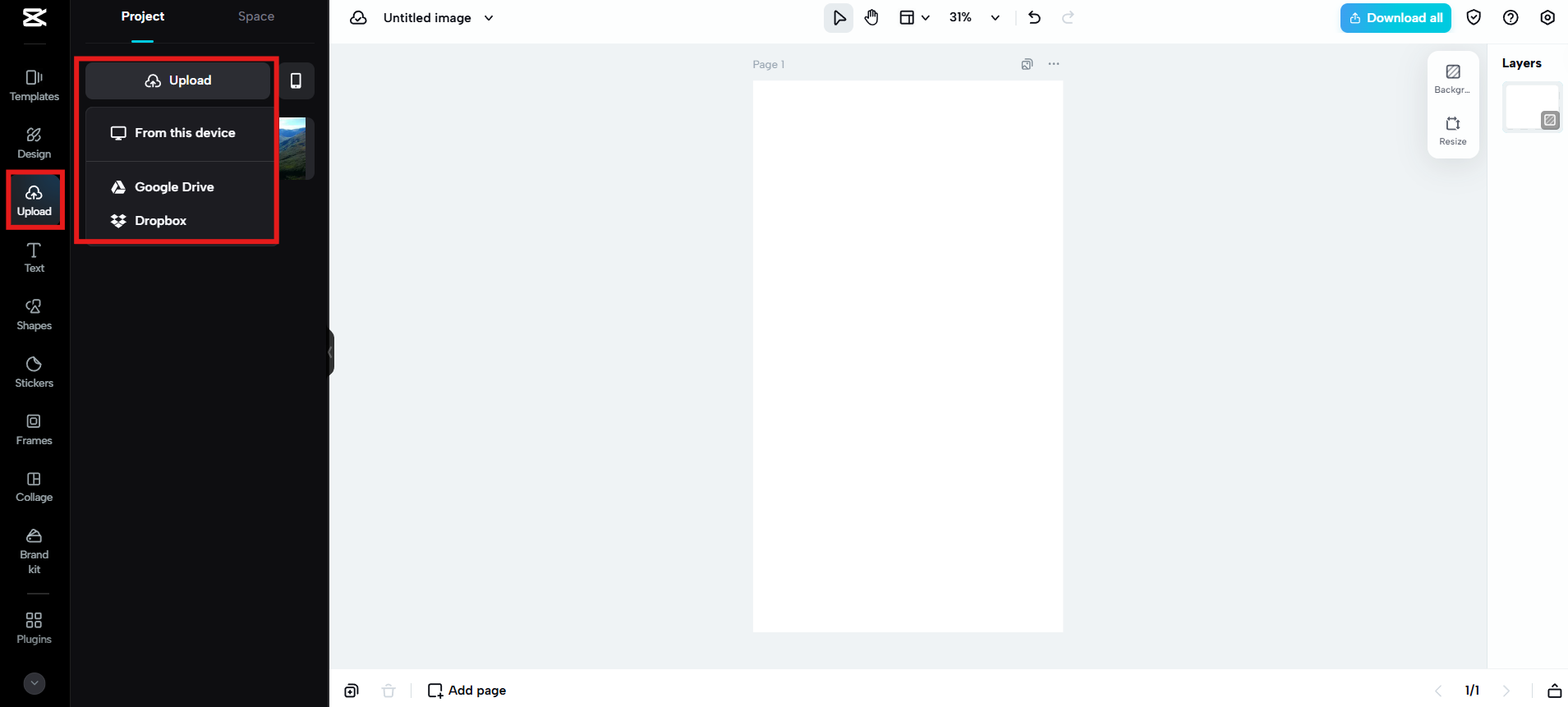Click the Upload button in the panel

(178, 80)
